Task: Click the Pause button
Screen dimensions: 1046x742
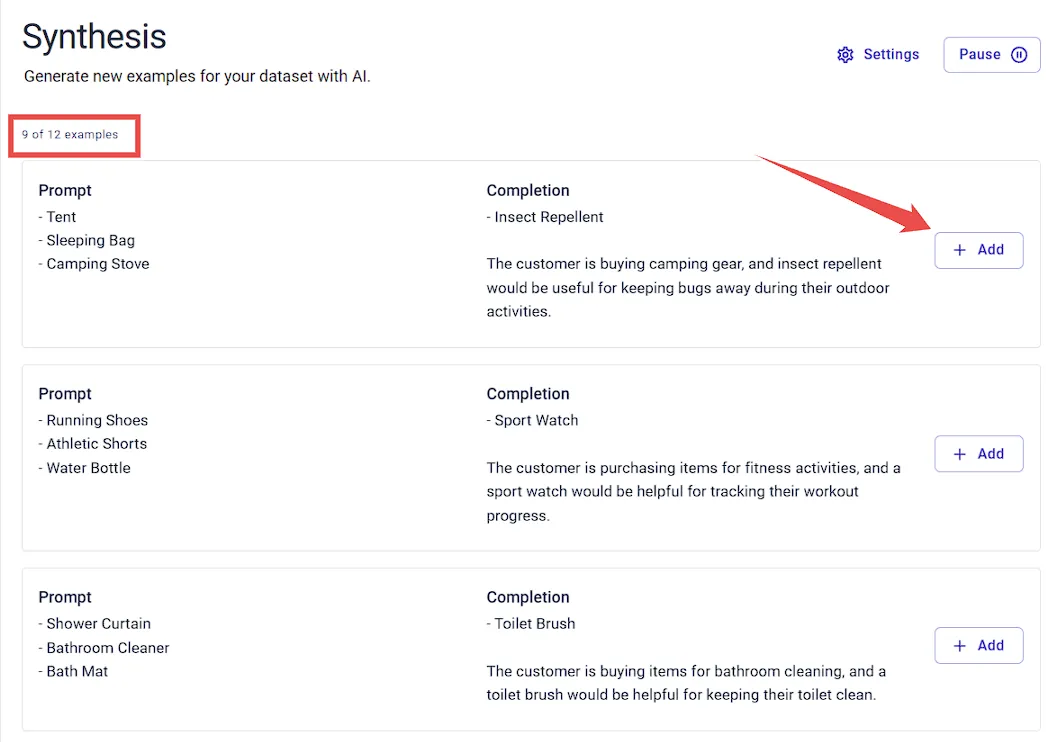Action: pos(992,55)
